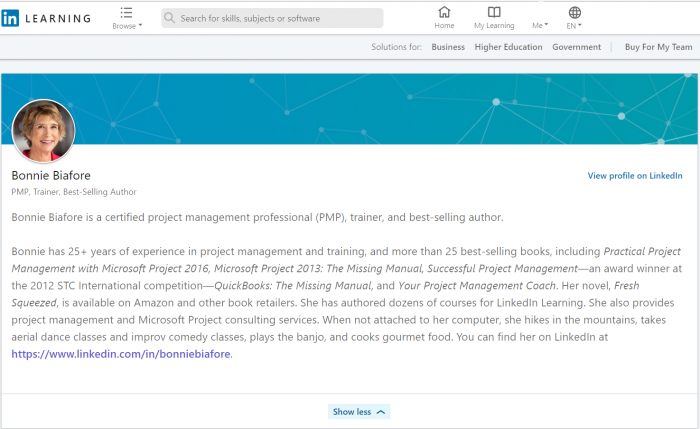Viewport: 700px width, 429px height.
Task: Click Buy For My Team
Action: click(658, 47)
